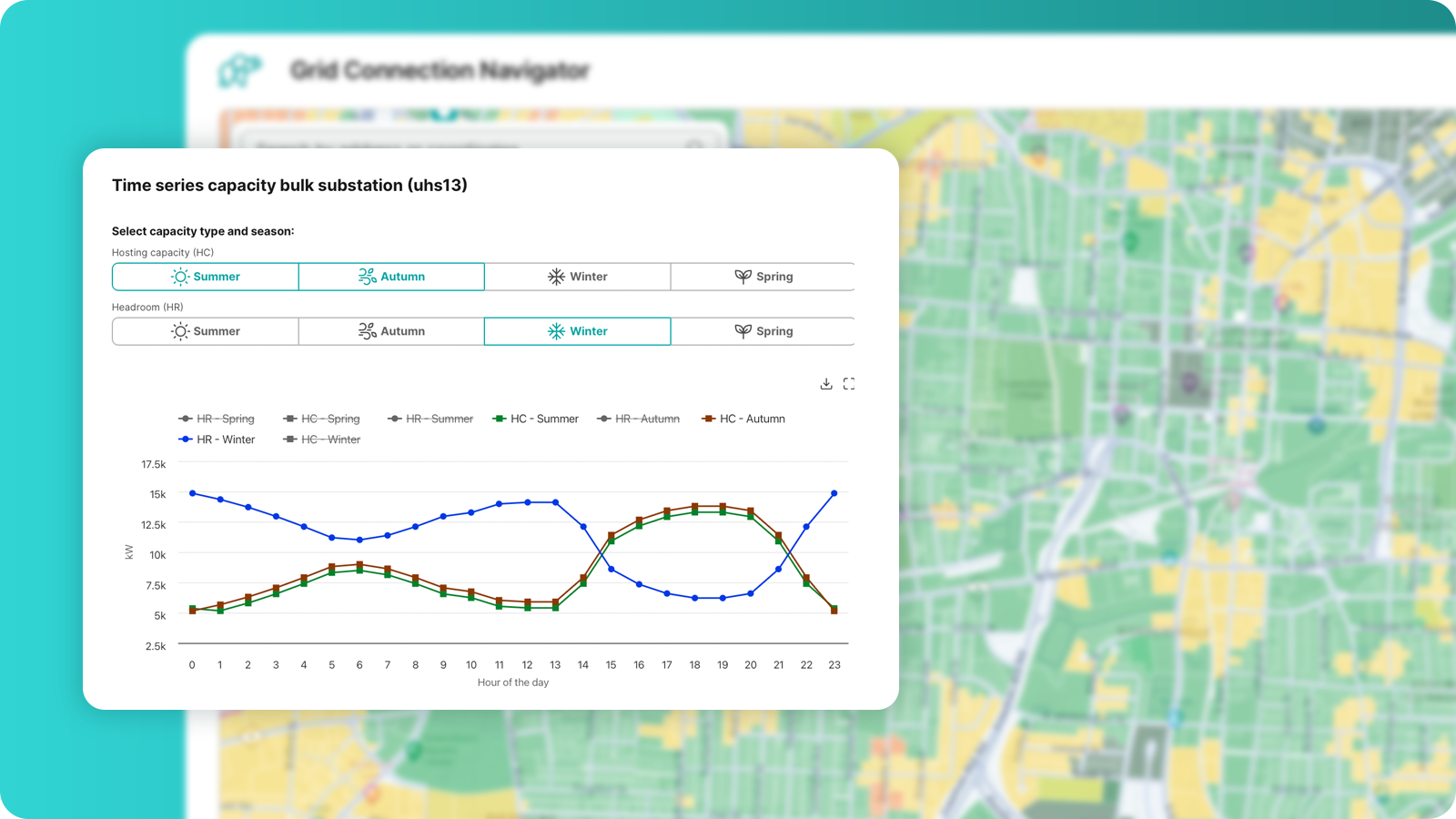Toggle Hosting capacity Autumn season
This screenshot has width=1456, height=819.
coord(391,277)
